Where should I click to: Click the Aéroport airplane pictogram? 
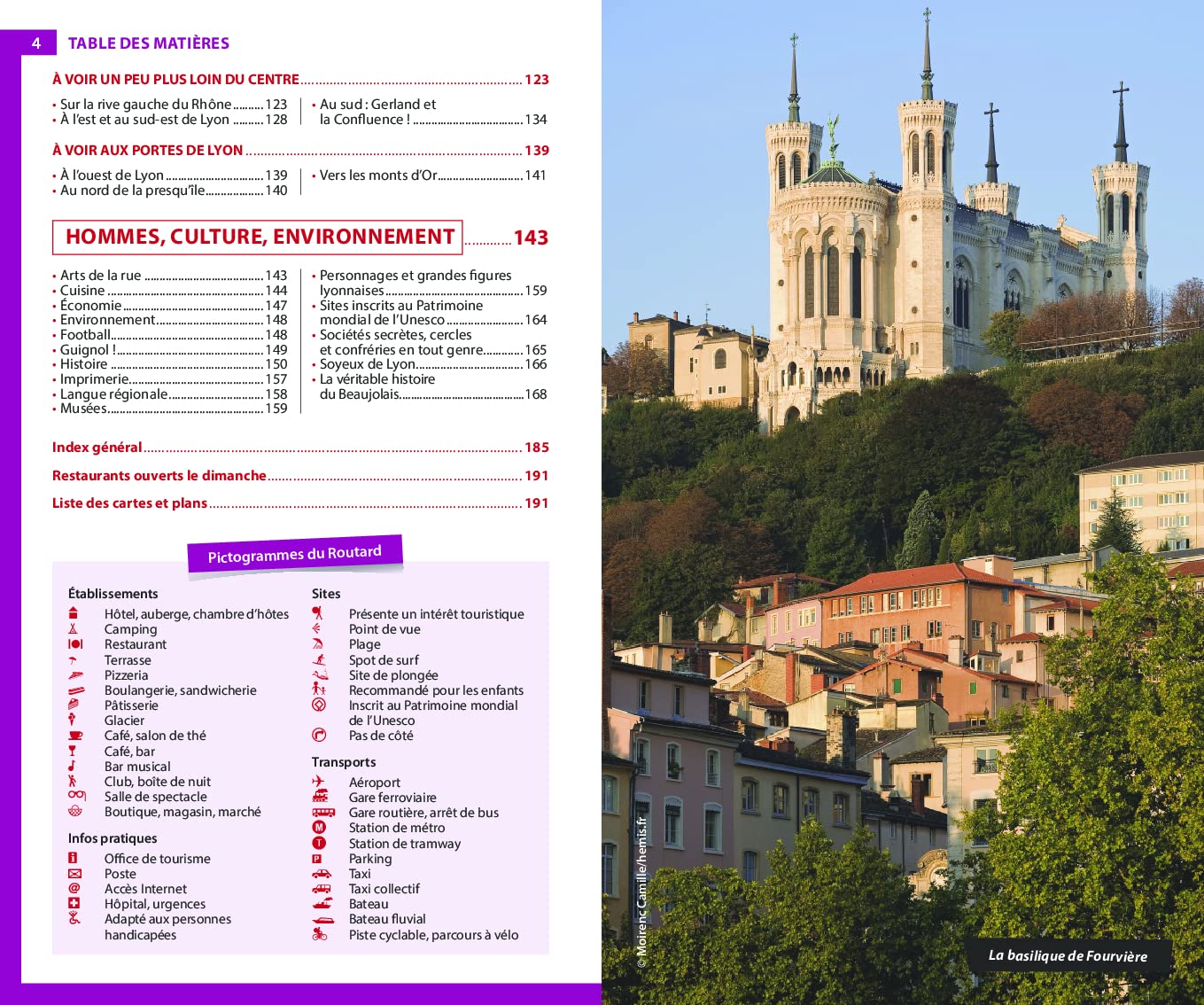[319, 782]
